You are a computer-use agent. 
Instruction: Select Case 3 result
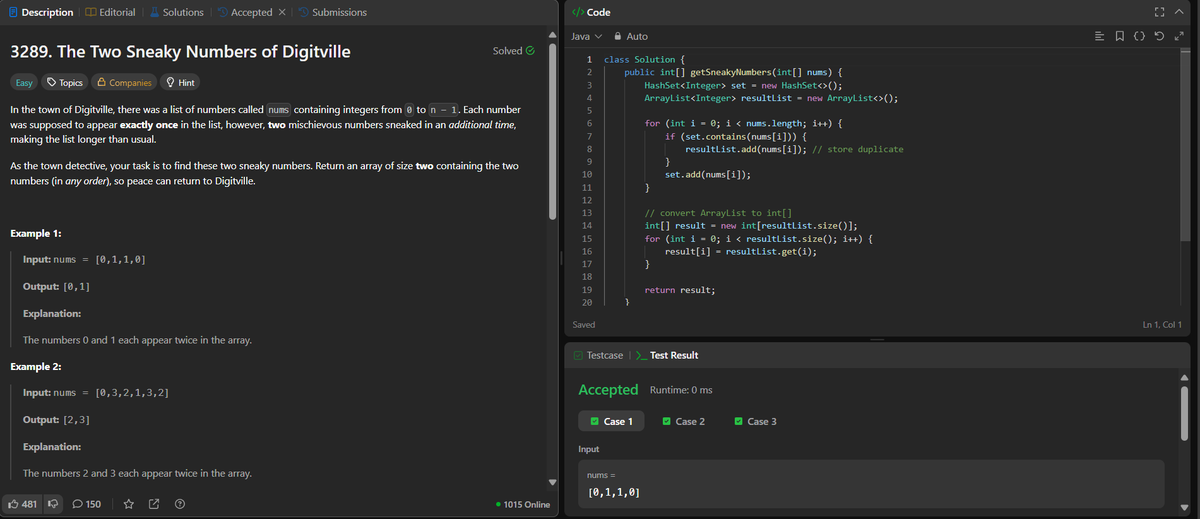pyautogui.click(x=756, y=421)
